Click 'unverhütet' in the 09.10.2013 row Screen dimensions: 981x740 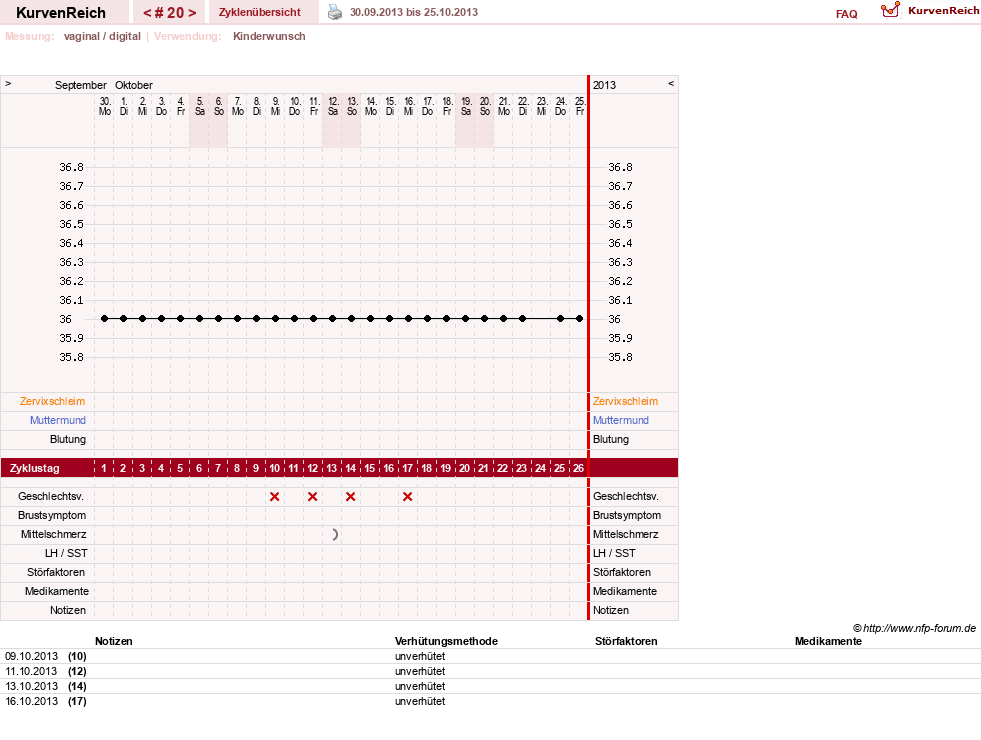point(420,656)
